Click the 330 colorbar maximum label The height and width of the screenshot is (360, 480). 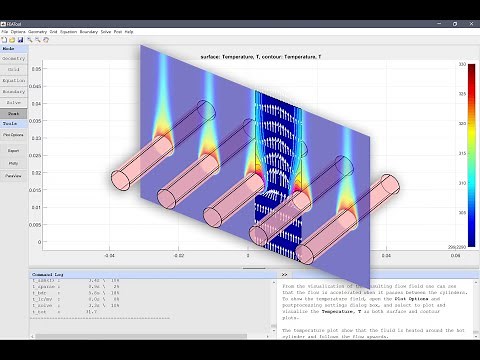click(x=462, y=64)
